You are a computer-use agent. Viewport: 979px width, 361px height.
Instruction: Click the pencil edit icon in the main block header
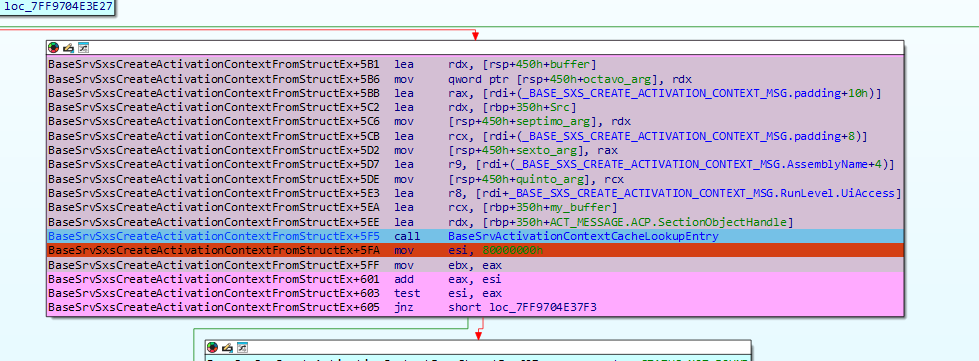click(68, 47)
